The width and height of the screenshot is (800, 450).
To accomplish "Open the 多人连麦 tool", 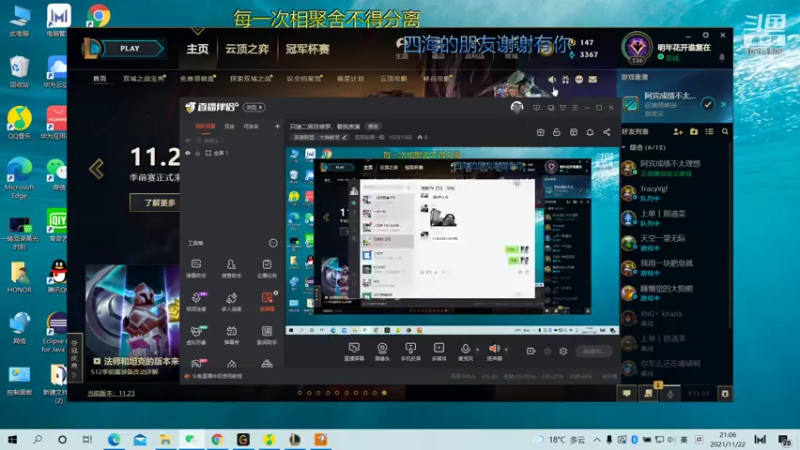I will pos(231,302).
